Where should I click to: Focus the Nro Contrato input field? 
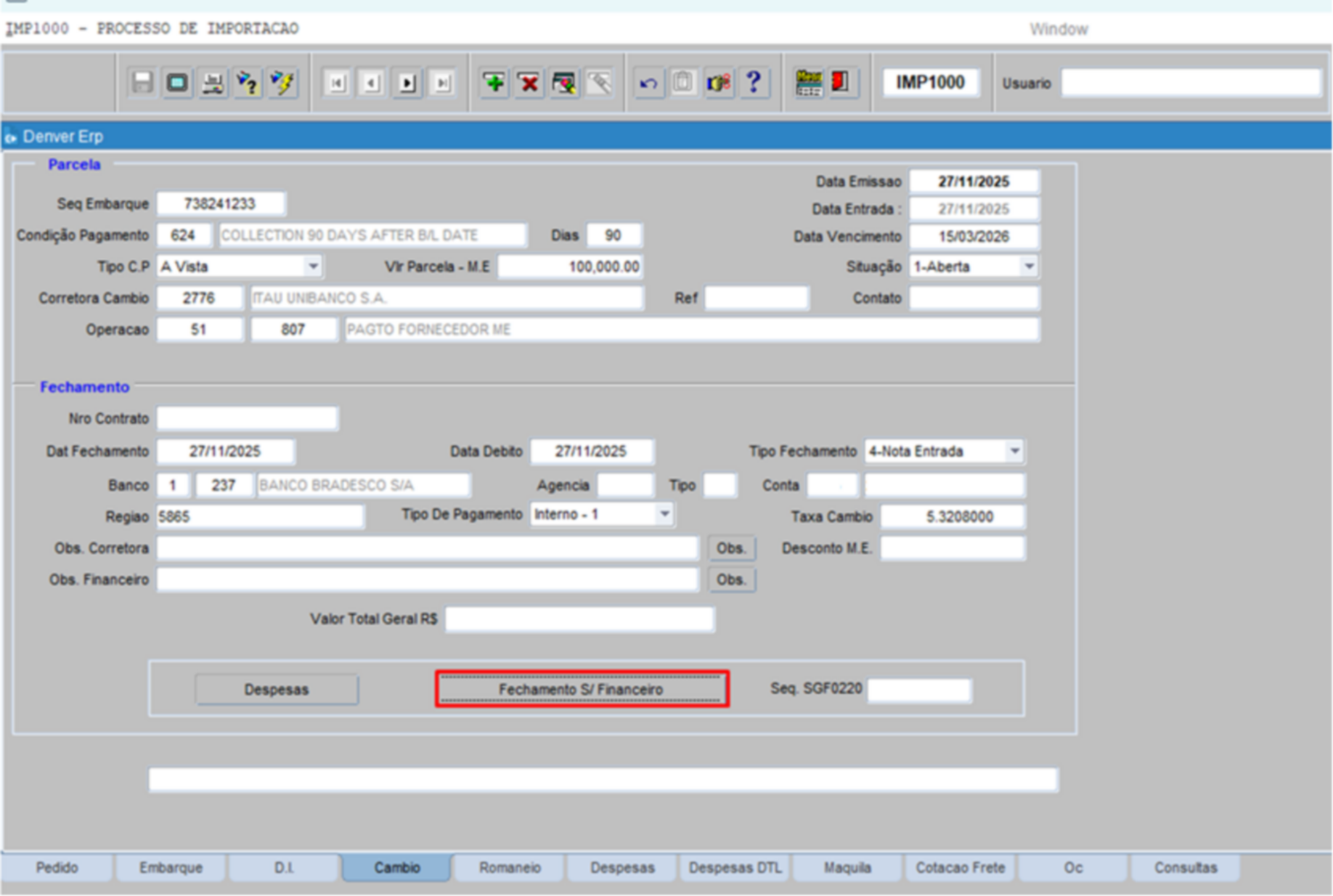[x=247, y=419]
